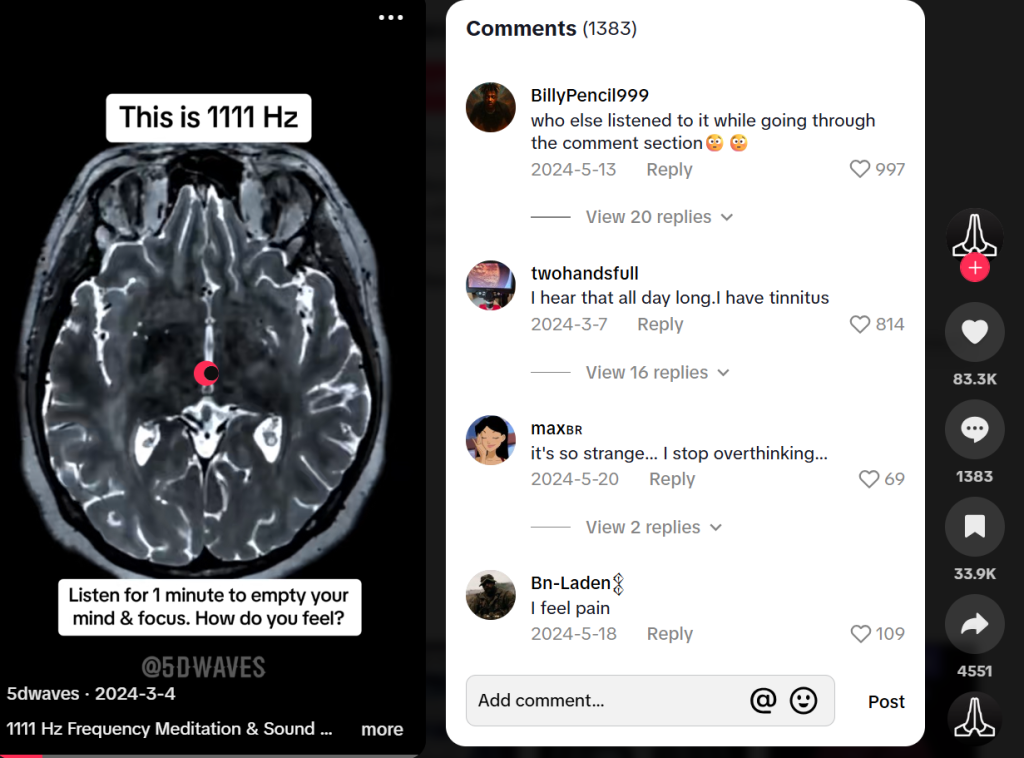The height and width of the screenshot is (758, 1024).
Task: Open comments via speech bubble icon
Action: (x=974, y=430)
